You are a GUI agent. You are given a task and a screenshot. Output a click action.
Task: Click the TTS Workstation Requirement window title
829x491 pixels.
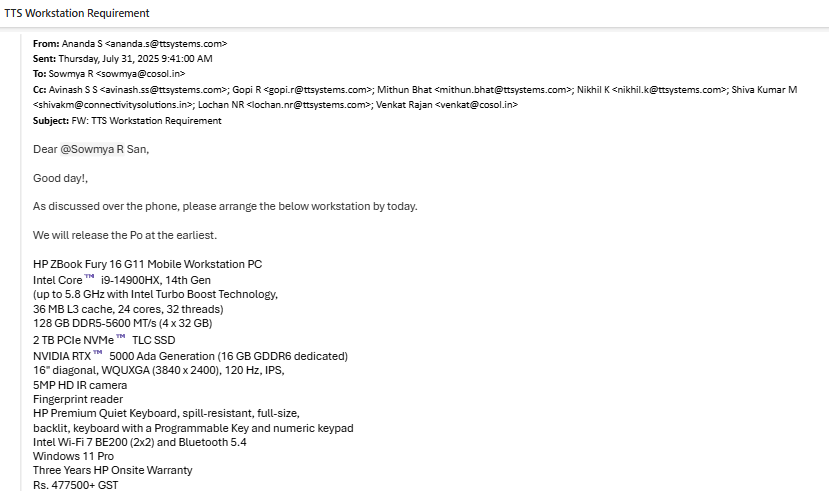[77, 13]
